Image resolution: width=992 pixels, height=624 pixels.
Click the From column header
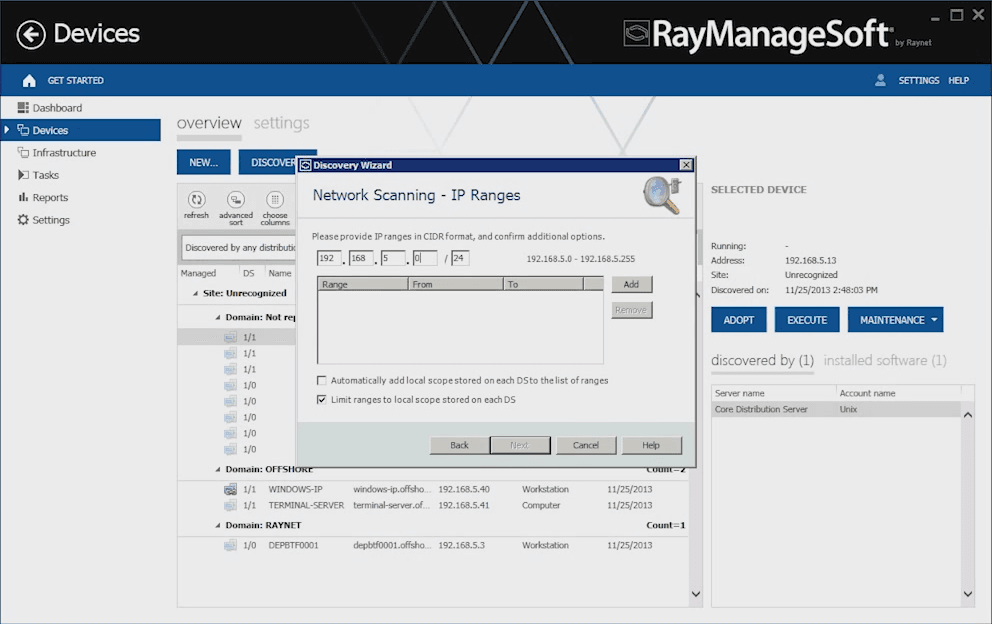point(456,284)
